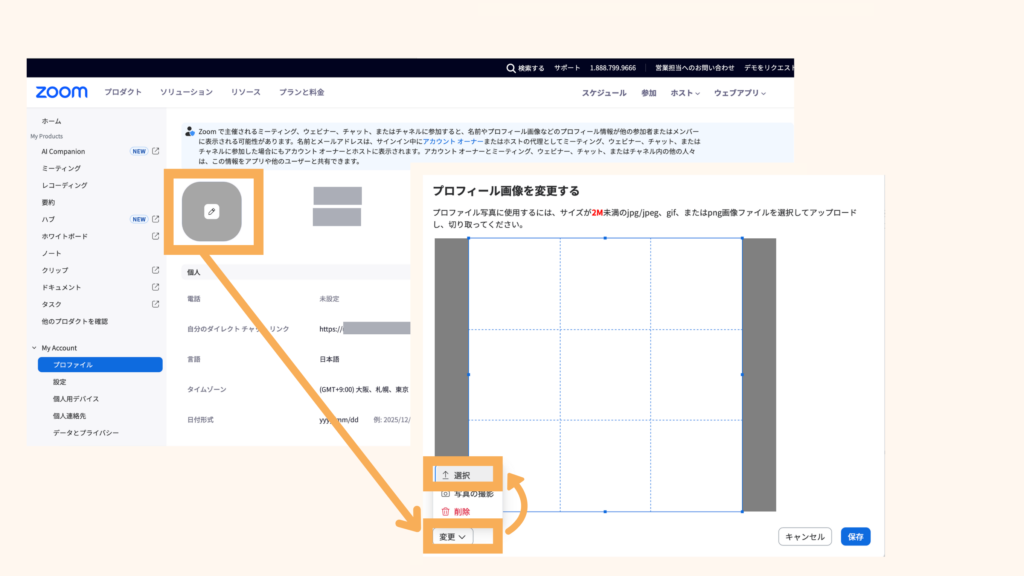Click the external link icon beside クリップ

tap(155, 270)
